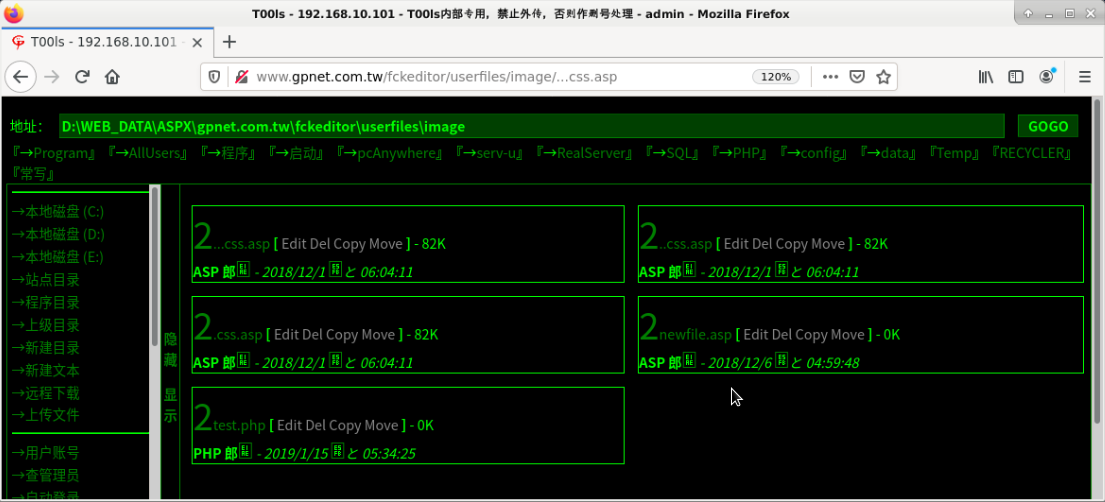This screenshot has height=502, width=1105.
Task: Click Del for test.php
Action: [x=314, y=426]
